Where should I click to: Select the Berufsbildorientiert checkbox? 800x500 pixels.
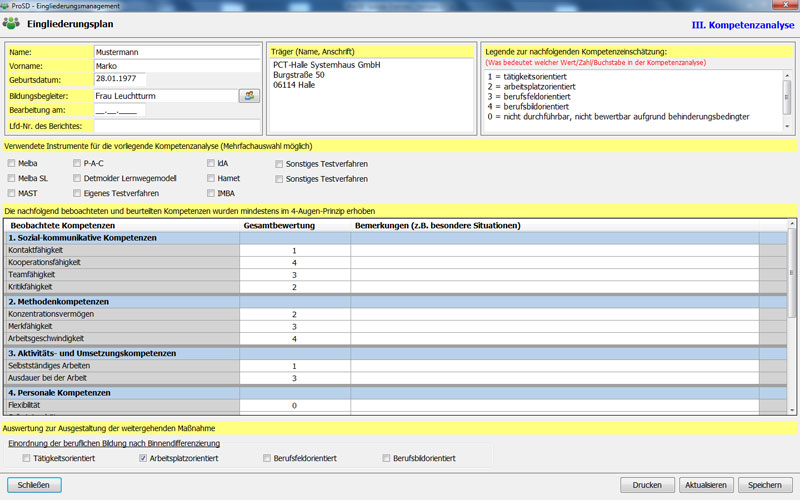tap(387, 458)
